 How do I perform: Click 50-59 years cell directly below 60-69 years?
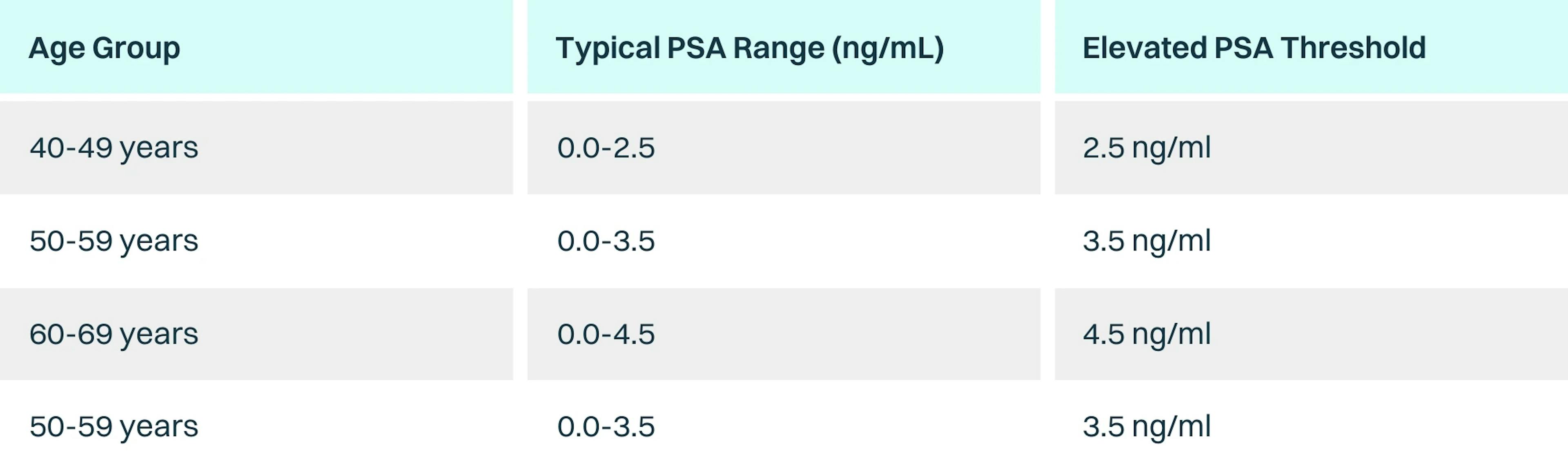114,427
